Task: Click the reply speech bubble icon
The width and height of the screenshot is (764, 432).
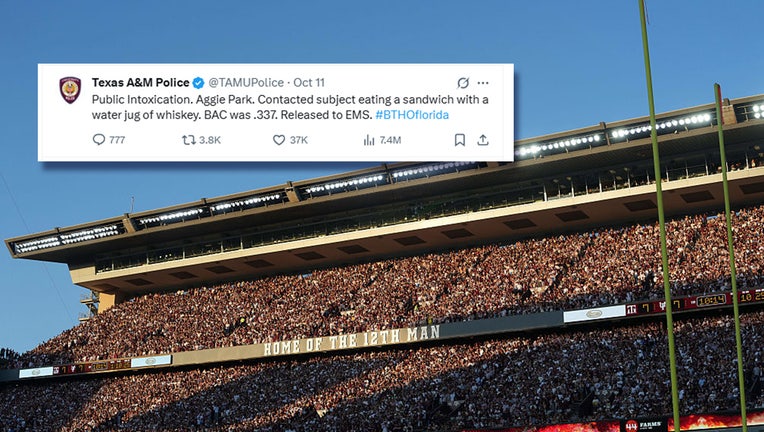Action: 99,140
